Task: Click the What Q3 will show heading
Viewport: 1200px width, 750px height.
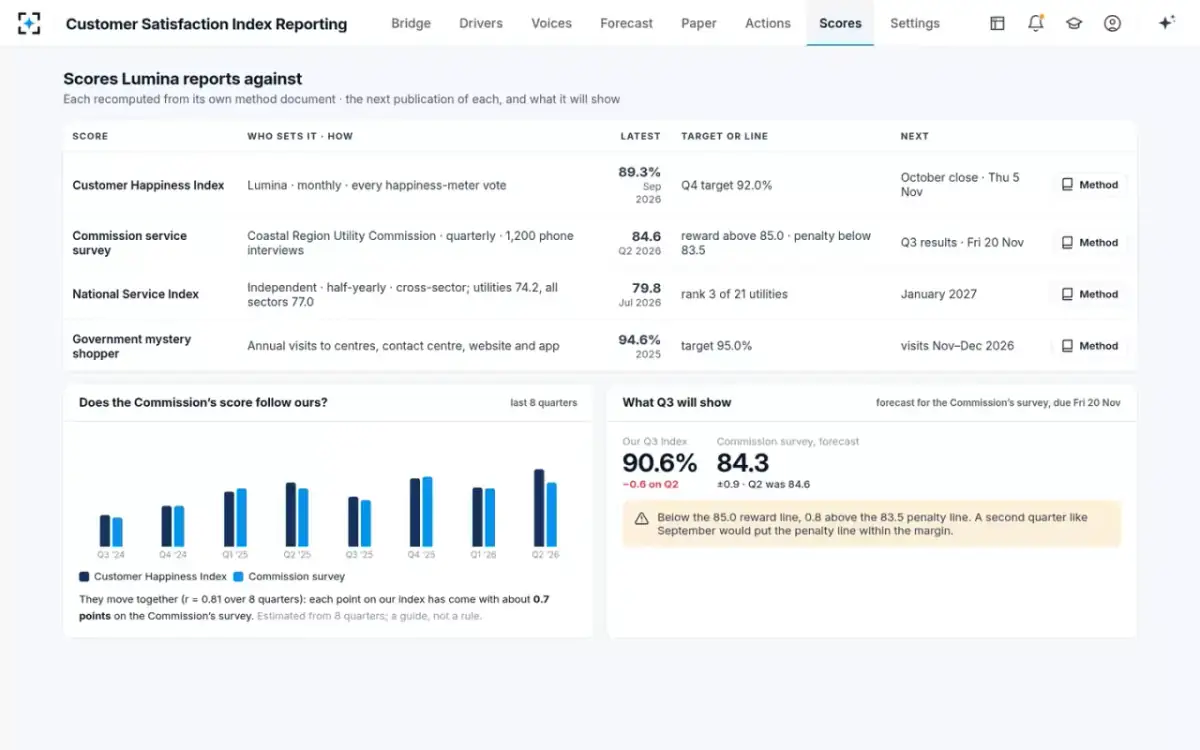Action: click(x=677, y=403)
